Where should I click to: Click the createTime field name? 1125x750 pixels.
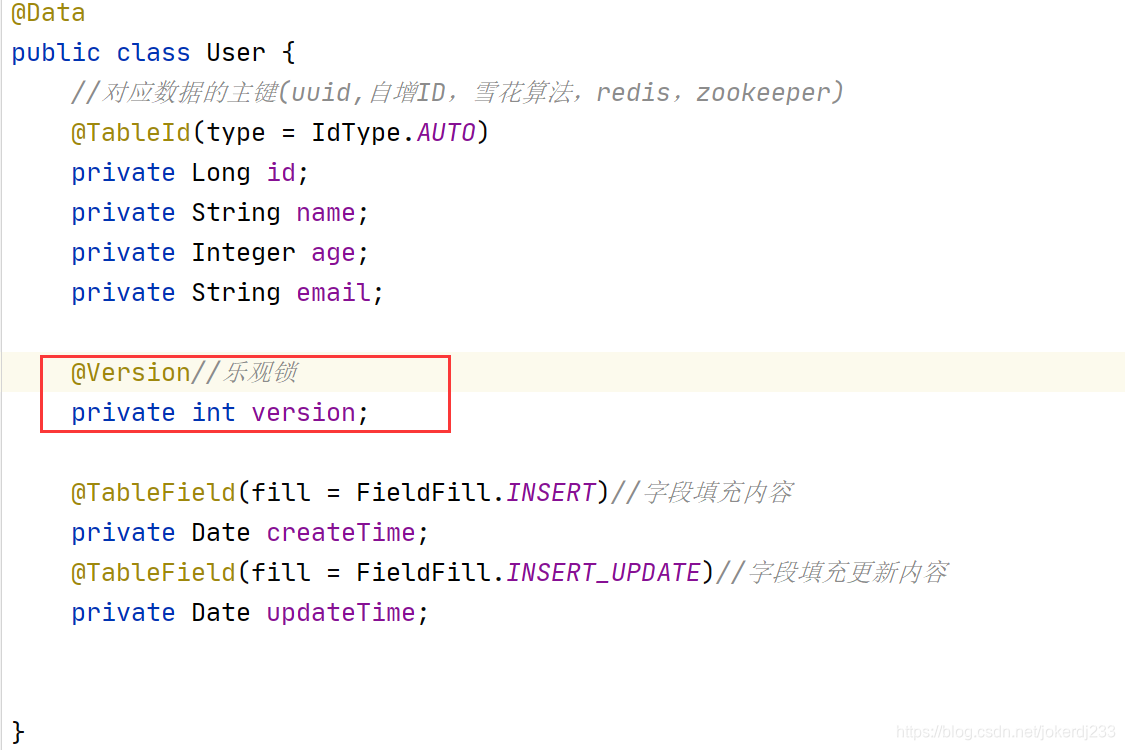[341, 533]
